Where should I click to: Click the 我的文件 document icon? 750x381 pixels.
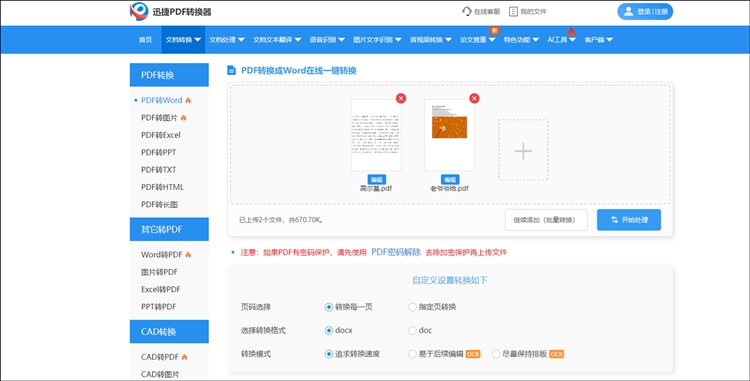pyautogui.click(x=513, y=11)
